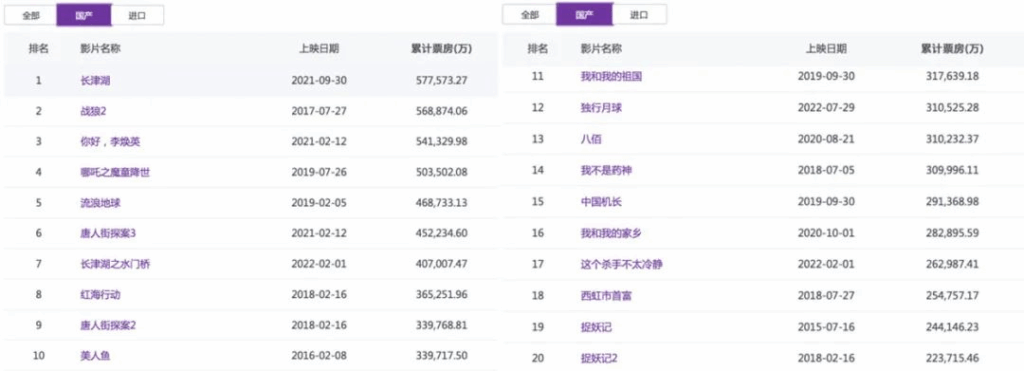Switch to 进口 tab in right table
Image resolution: width=1024 pixels, height=371 pixels.
[639, 14]
